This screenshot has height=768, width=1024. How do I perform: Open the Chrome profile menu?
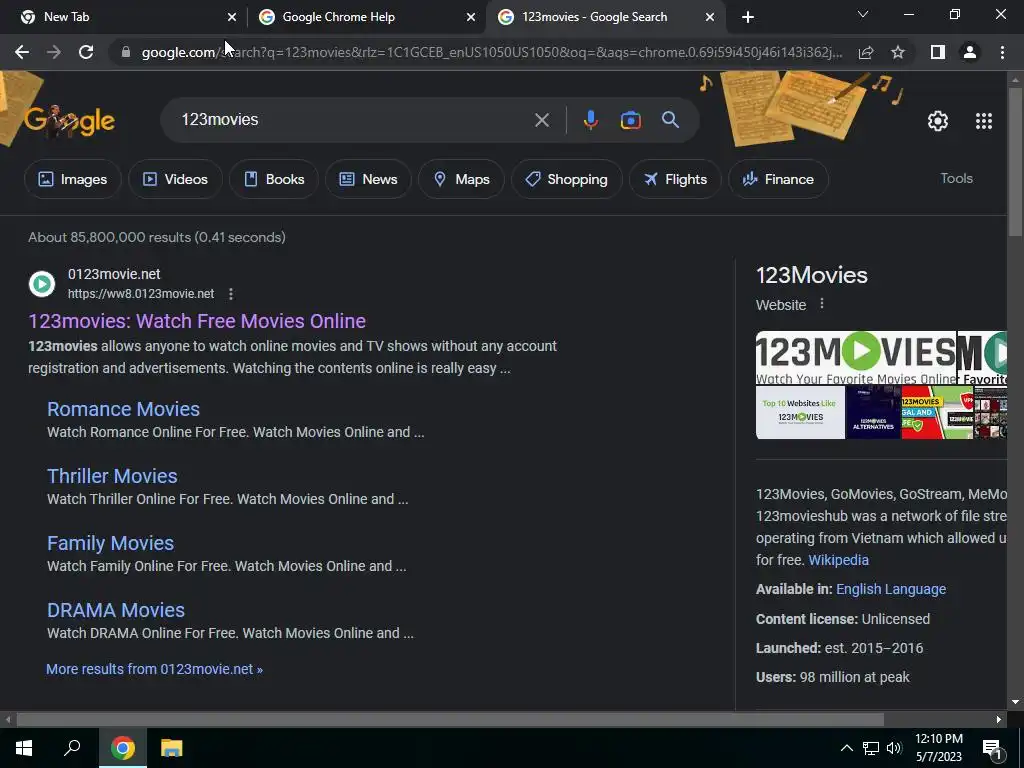click(970, 52)
